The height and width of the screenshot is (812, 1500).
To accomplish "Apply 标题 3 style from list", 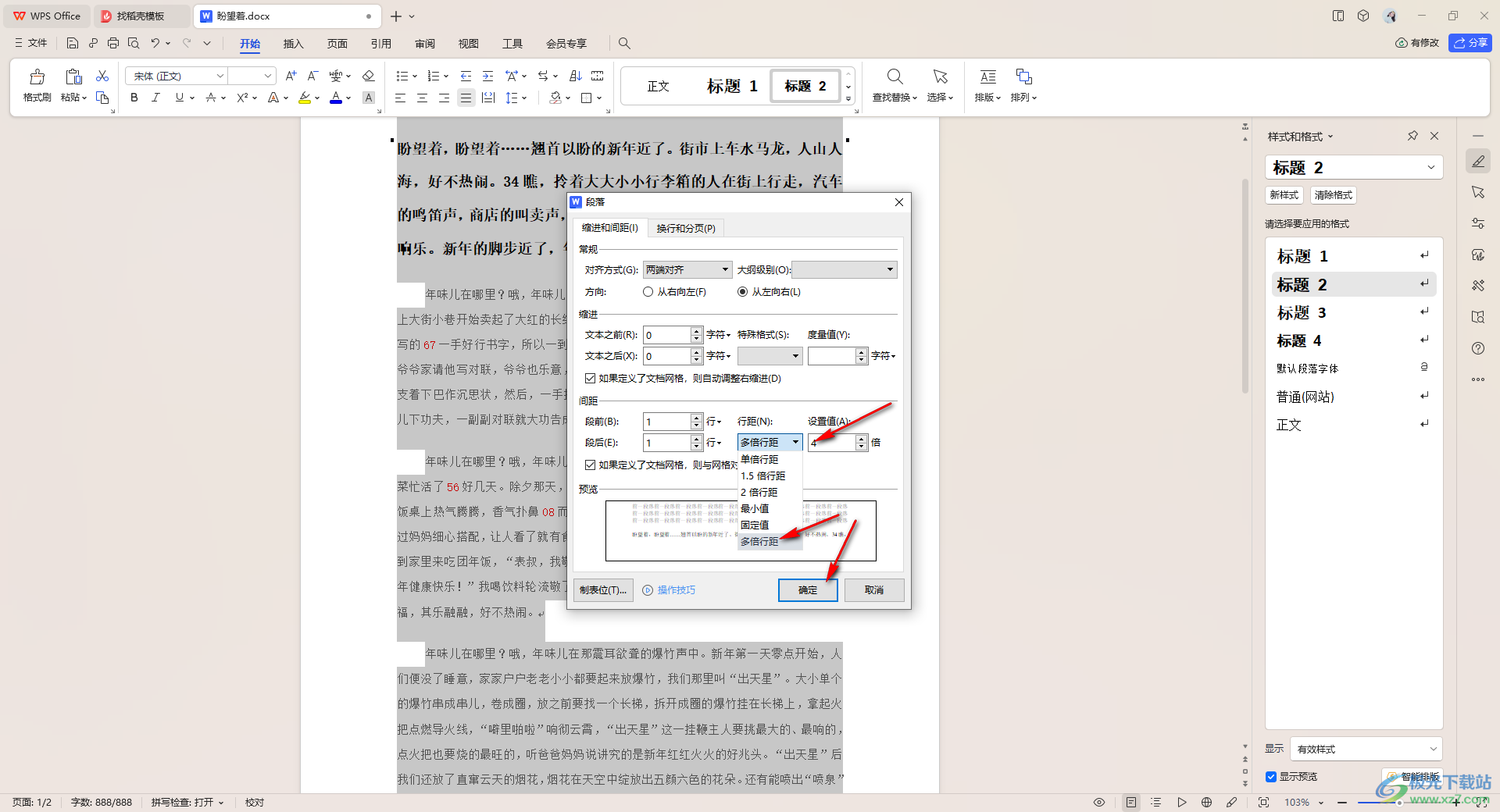I will click(x=1354, y=312).
